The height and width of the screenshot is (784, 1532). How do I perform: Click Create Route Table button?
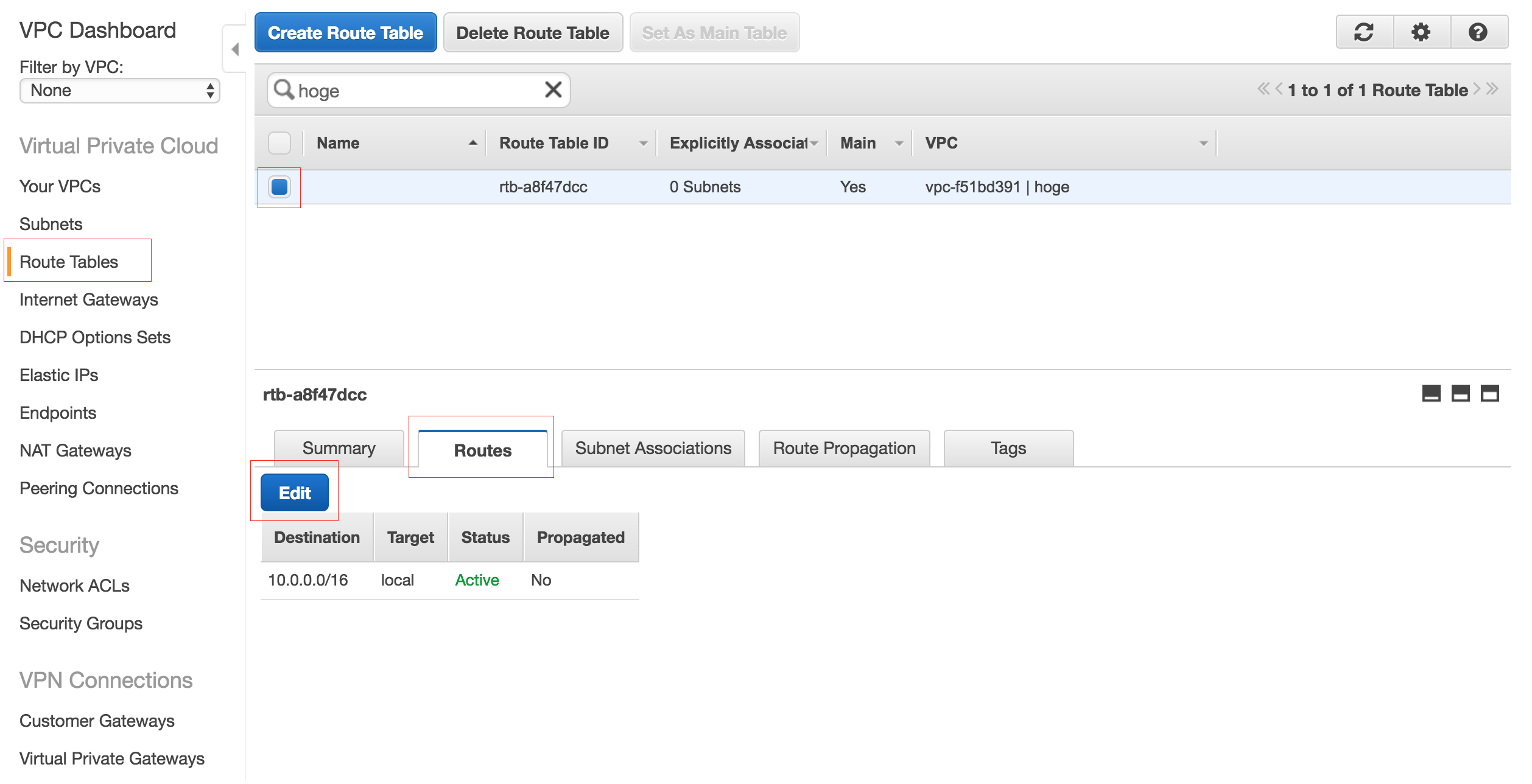click(x=346, y=33)
